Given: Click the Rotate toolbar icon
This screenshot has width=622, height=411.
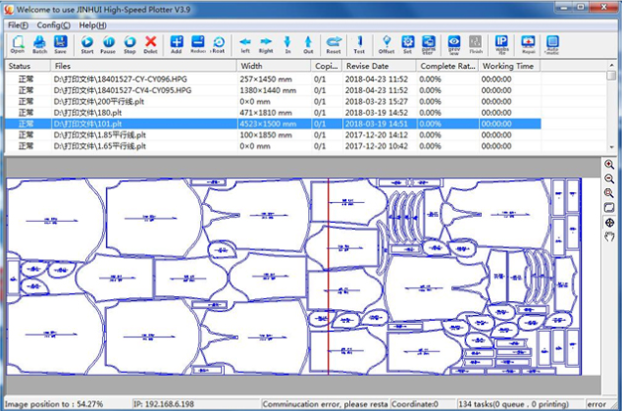Looking at the screenshot, I should [x=218, y=44].
